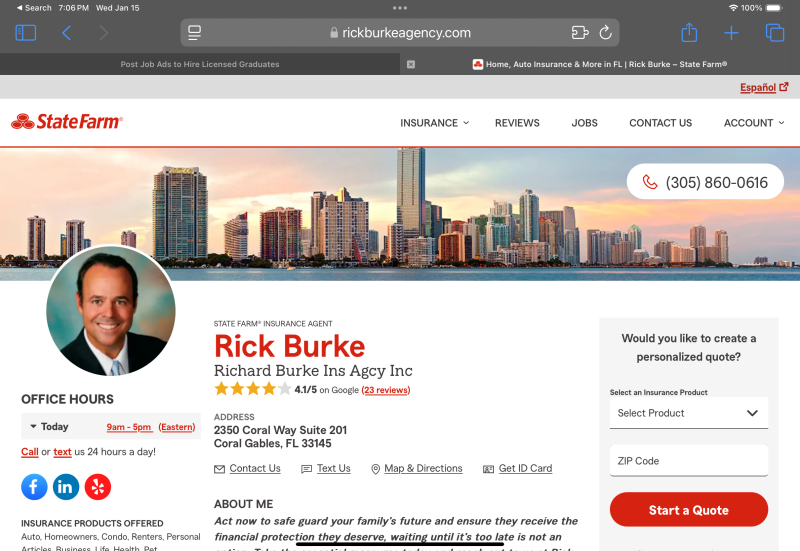
Task: Click the 2350 Coral Way Suite 201 address
Action: 280,430
